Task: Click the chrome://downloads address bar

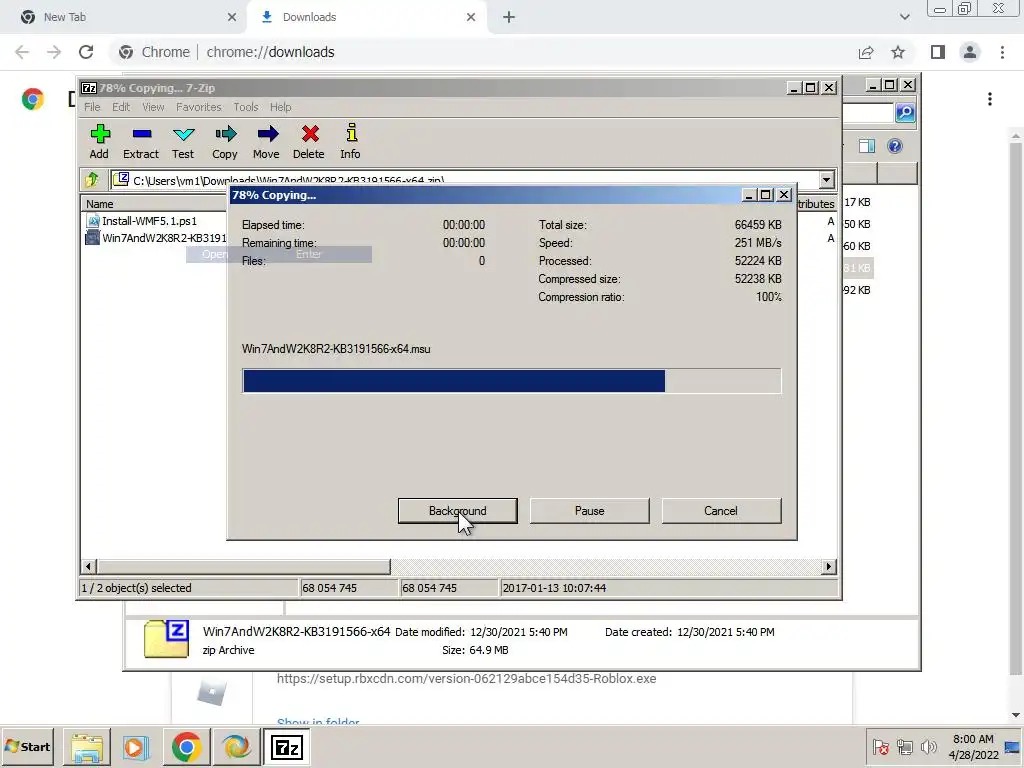Action: (483, 52)
